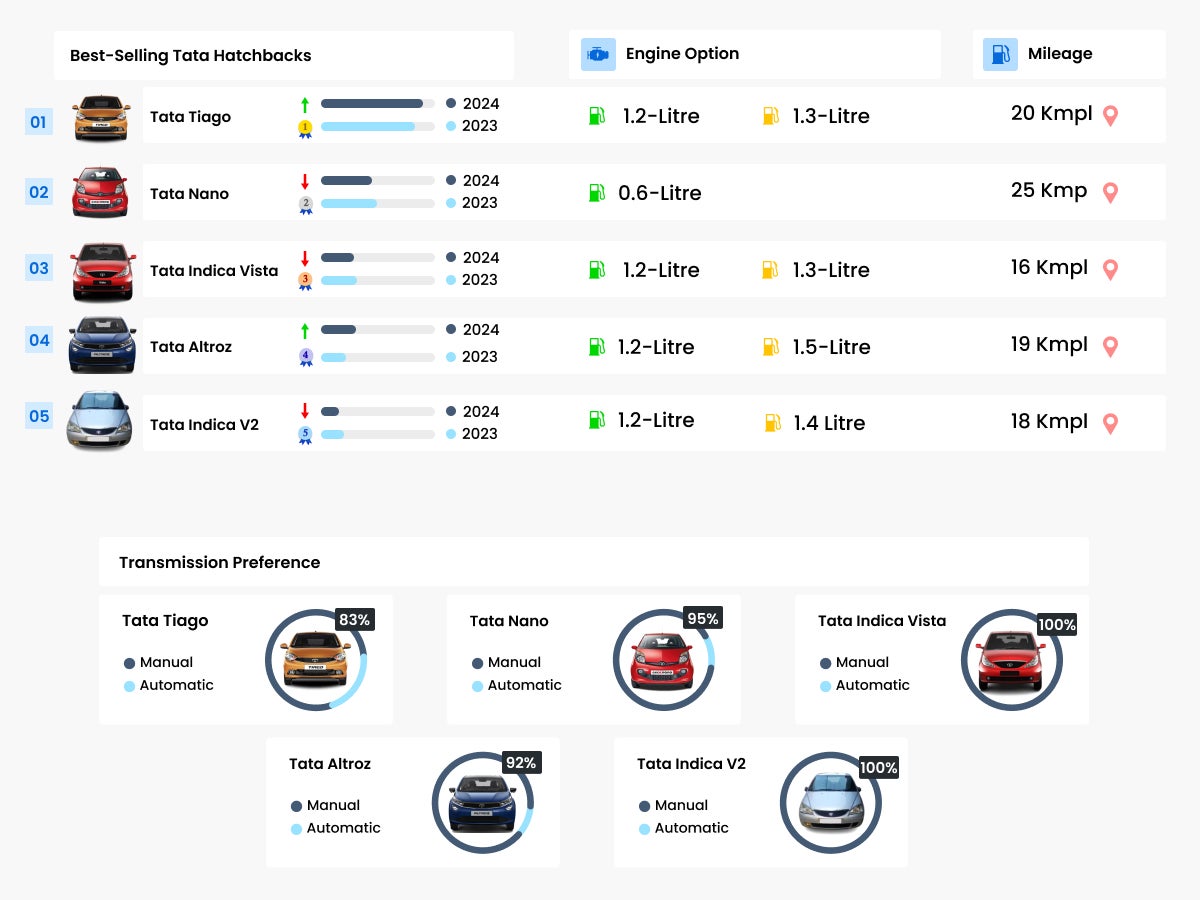Select the Manual legend dot under Tata Altroz
1200x900 pixels.
[296, 806]
